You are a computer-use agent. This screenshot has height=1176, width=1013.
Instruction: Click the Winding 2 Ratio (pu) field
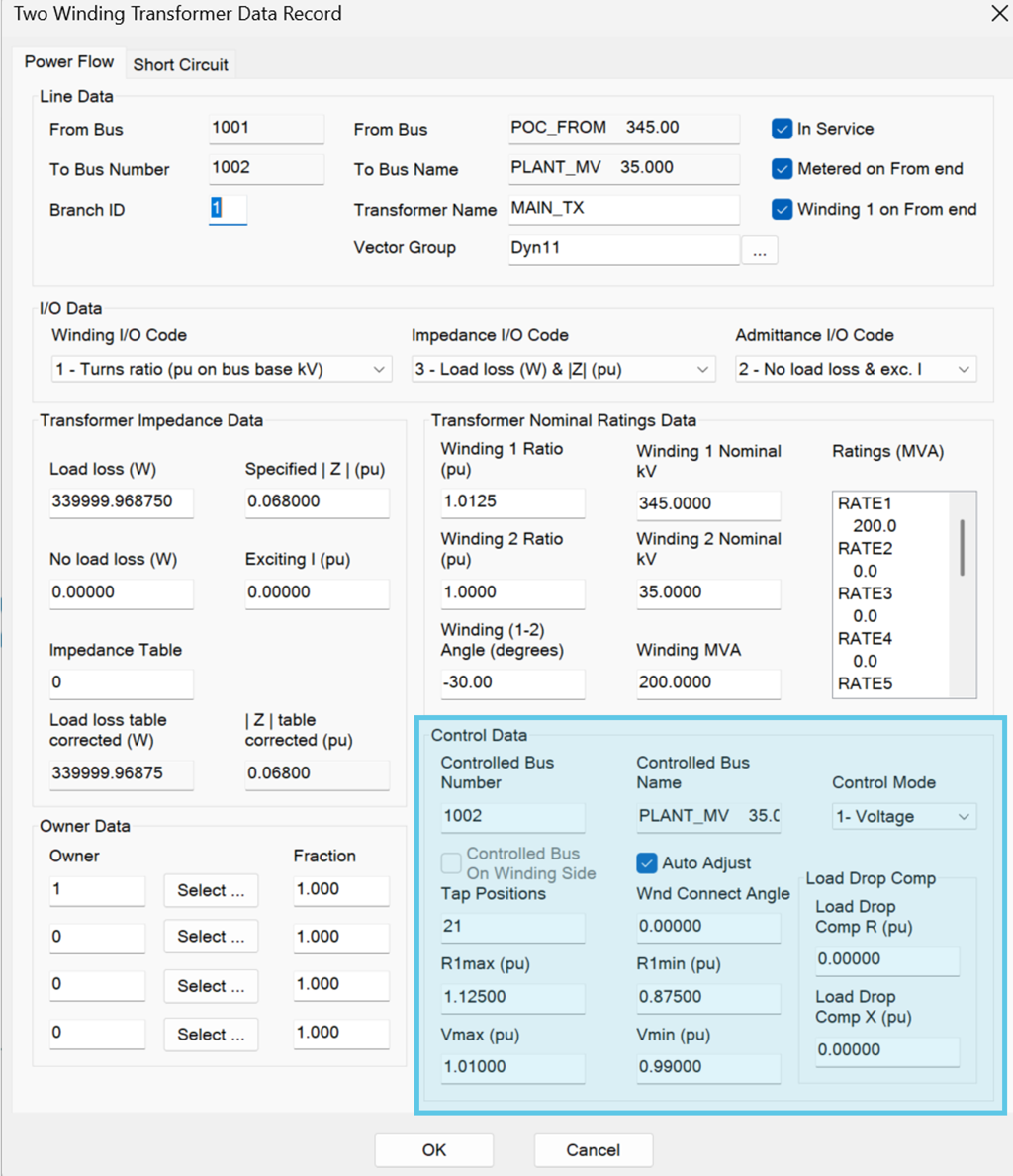click(x=512, y=593)
